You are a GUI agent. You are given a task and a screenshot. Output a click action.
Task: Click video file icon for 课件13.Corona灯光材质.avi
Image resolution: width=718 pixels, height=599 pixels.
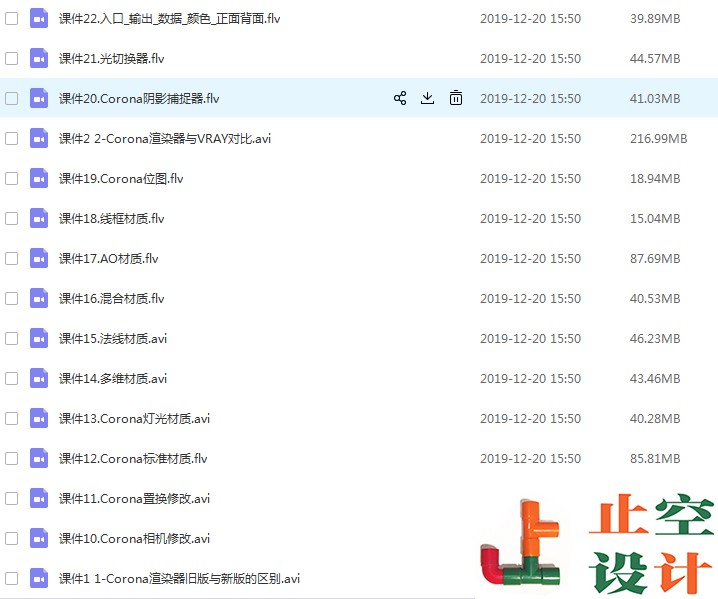click(x=39, y=419)
